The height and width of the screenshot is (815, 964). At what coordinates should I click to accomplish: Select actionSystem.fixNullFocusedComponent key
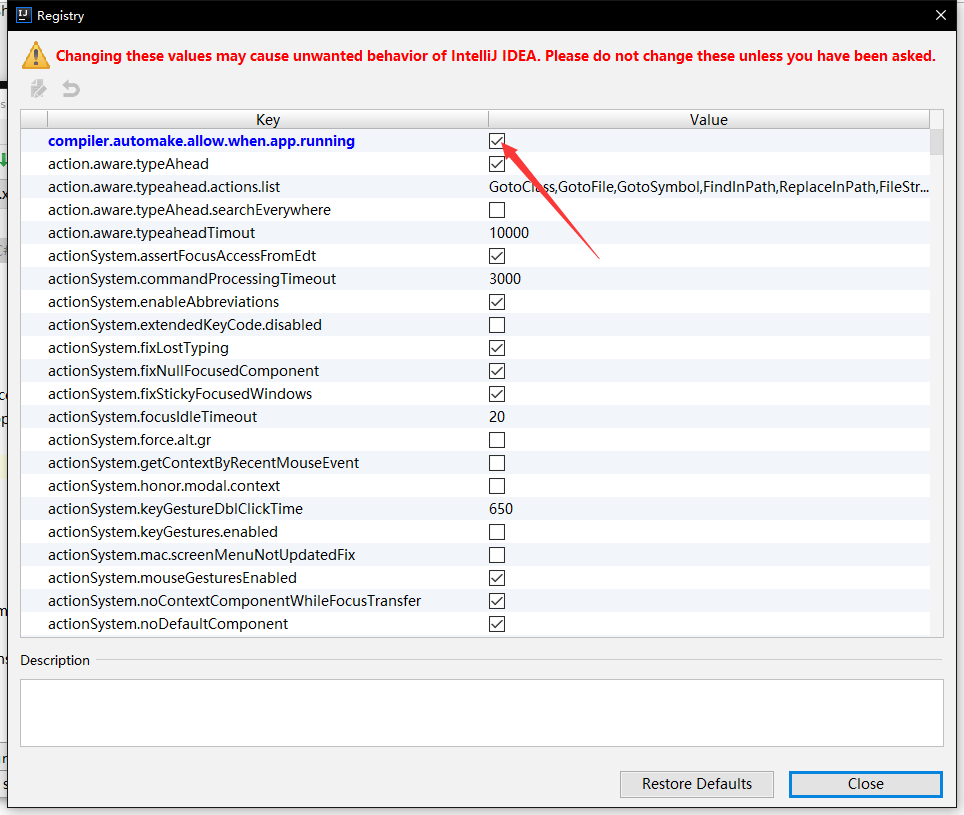183,371
